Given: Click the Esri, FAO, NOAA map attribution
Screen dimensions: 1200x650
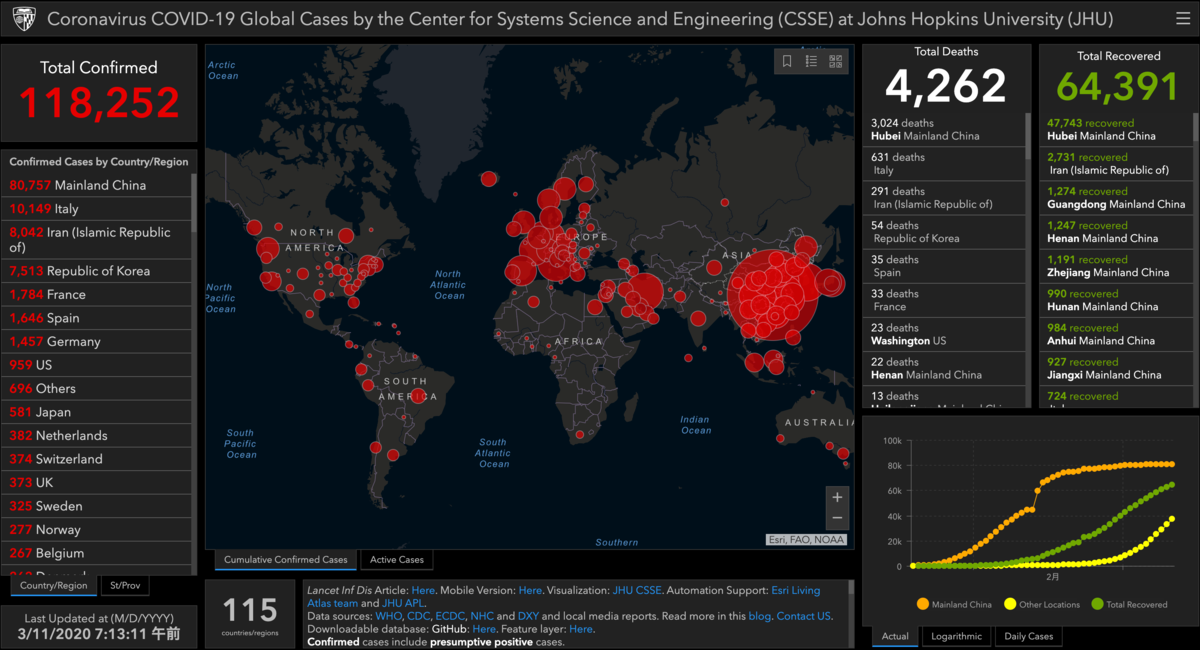Looking at the screenshot, I should click(x=807, y=540).
